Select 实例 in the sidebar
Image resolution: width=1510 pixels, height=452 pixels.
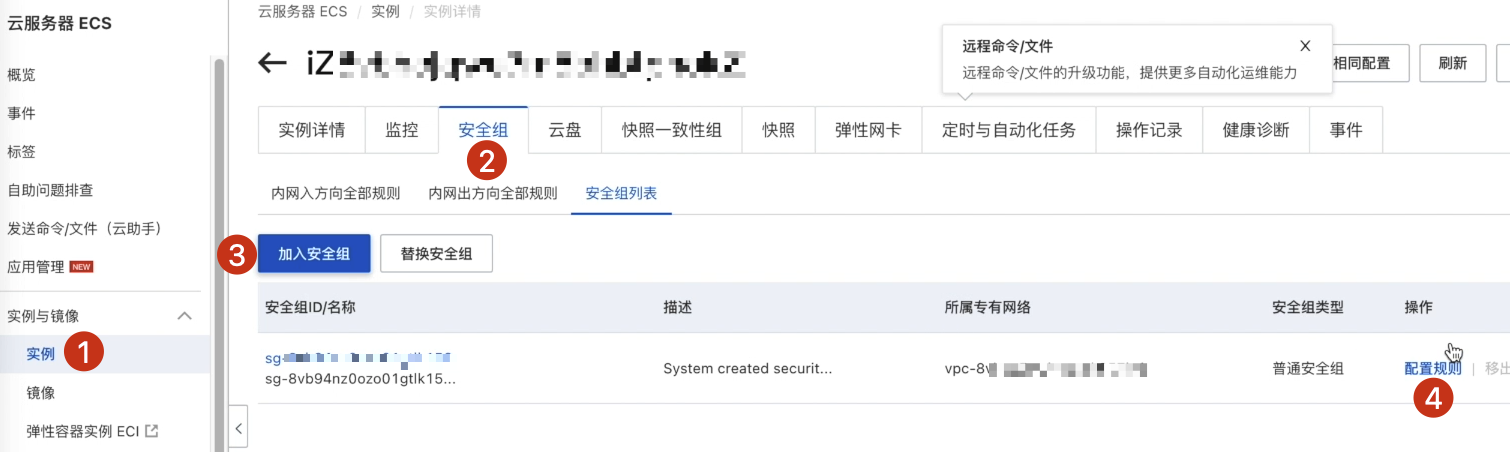[41, 354]
